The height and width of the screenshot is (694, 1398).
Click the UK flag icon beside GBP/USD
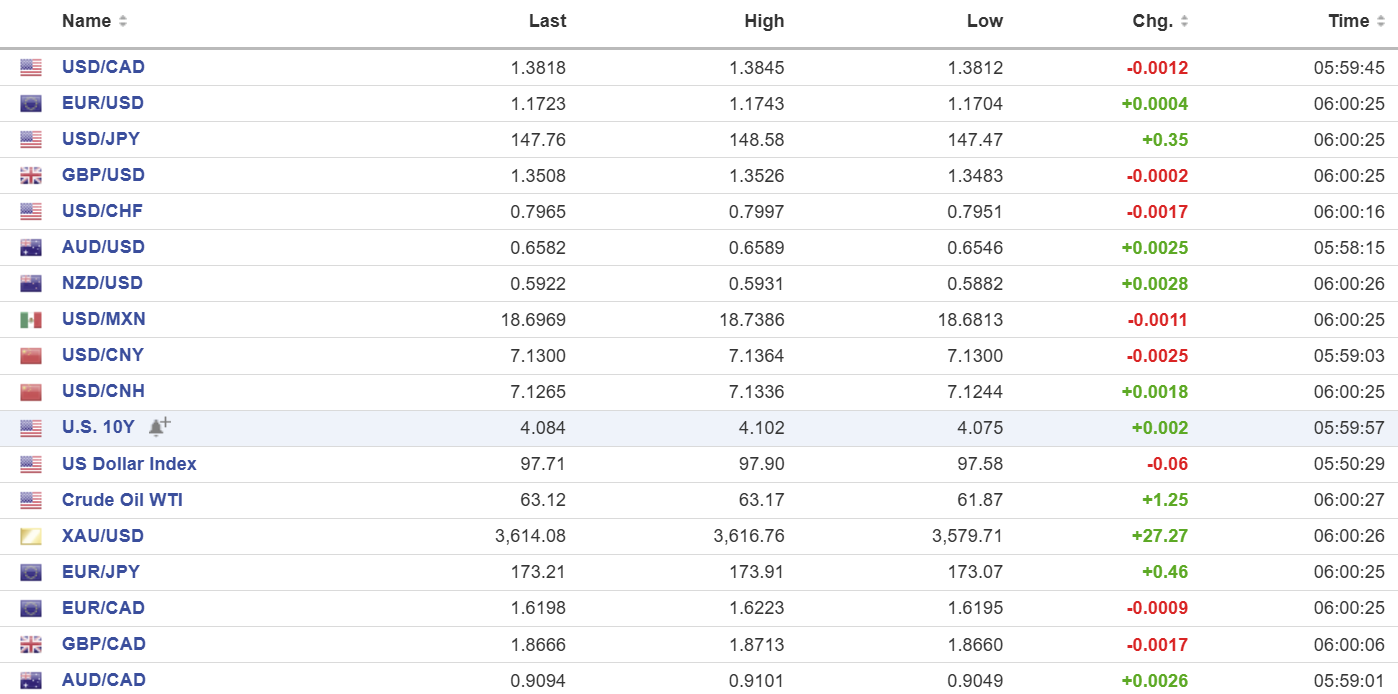click(31, 176)
